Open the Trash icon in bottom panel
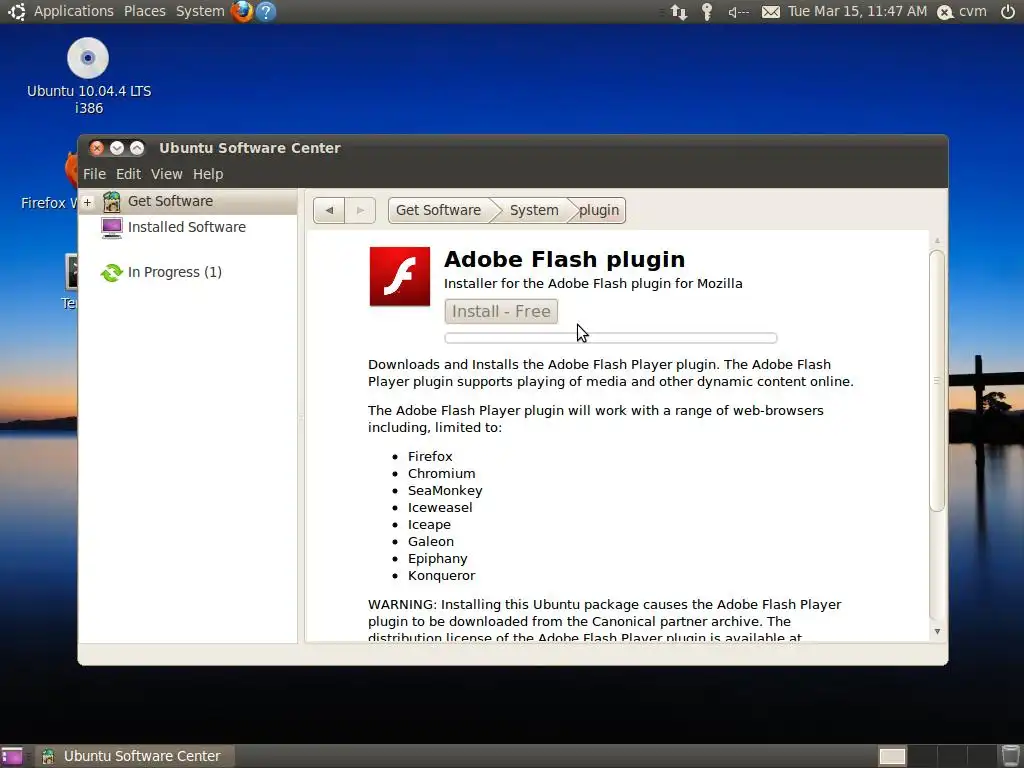Image resolution: width=1024 pixels, height=768 pixels. pyautogui.click(x=1011, y=756)
